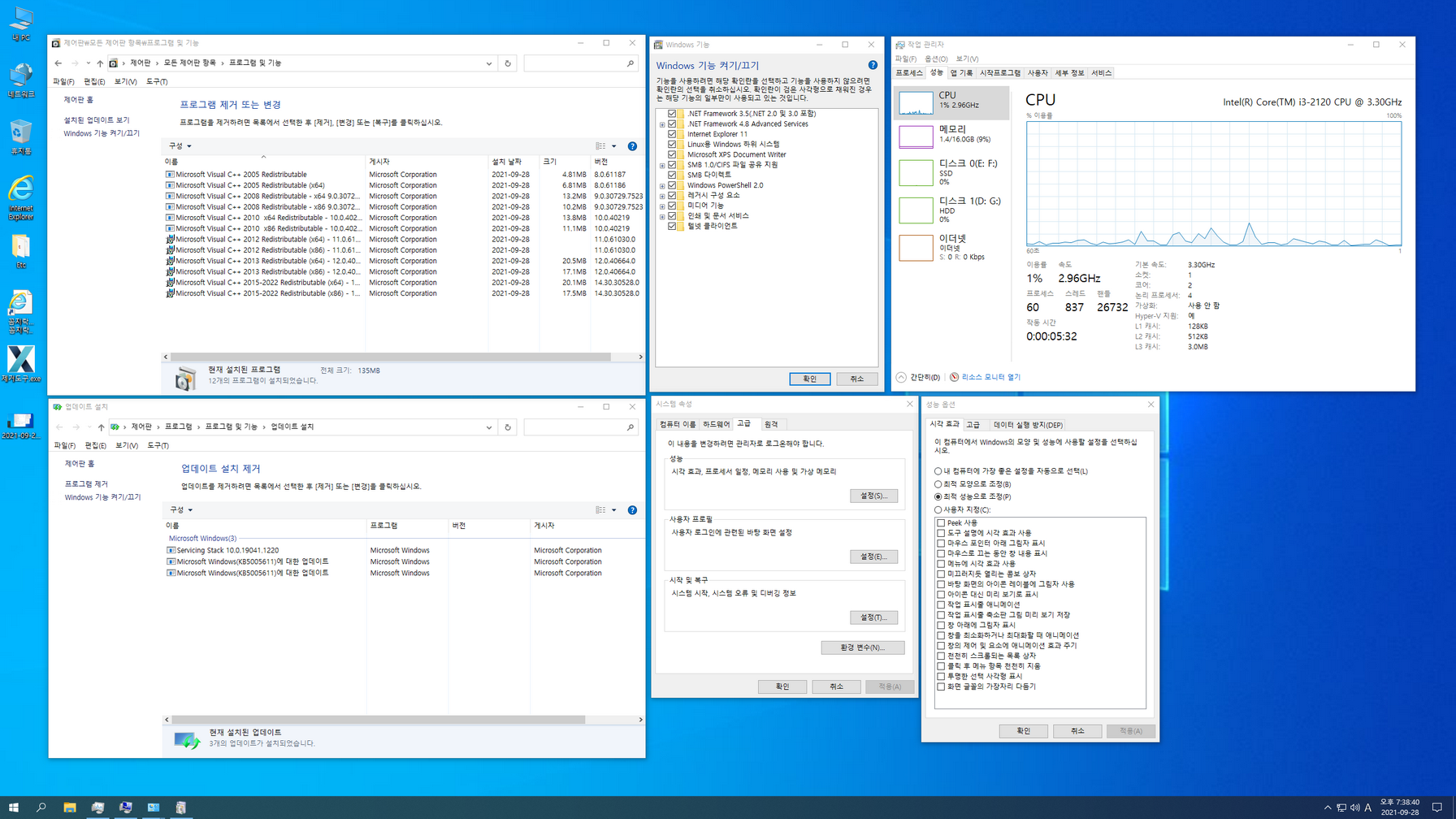
Task: Click 설치된 업데이트 보기 link
Action: [x=97, y=120]
